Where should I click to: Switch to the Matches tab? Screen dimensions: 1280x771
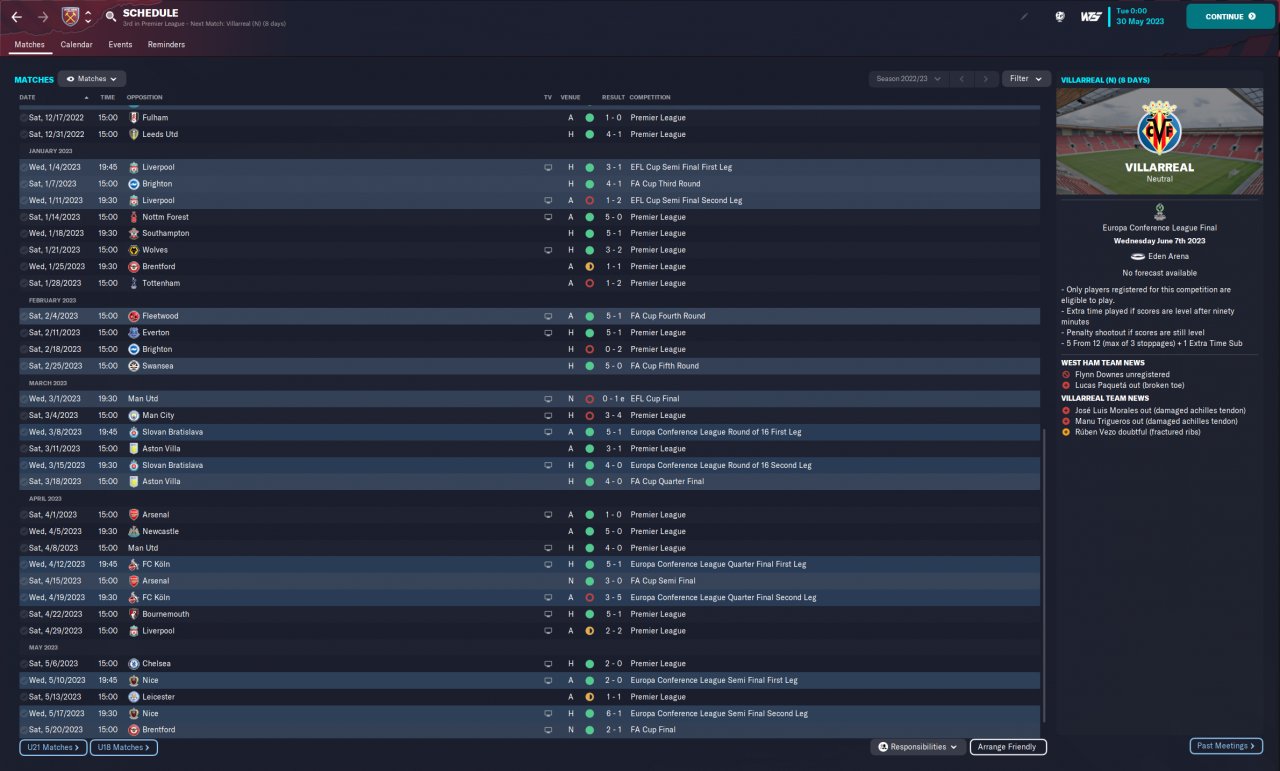click(29, 45)
